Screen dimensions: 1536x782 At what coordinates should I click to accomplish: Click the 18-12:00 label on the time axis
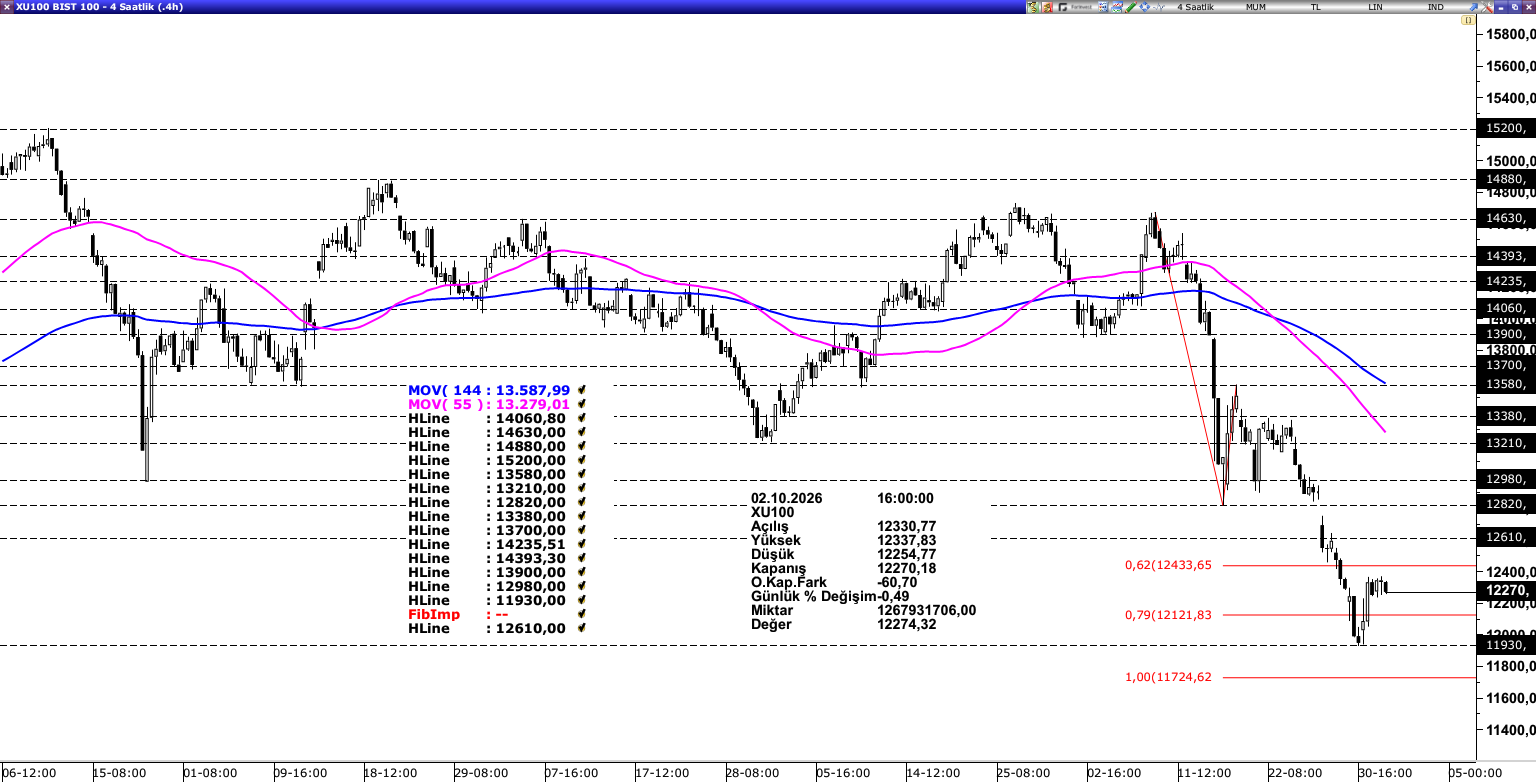390,773
